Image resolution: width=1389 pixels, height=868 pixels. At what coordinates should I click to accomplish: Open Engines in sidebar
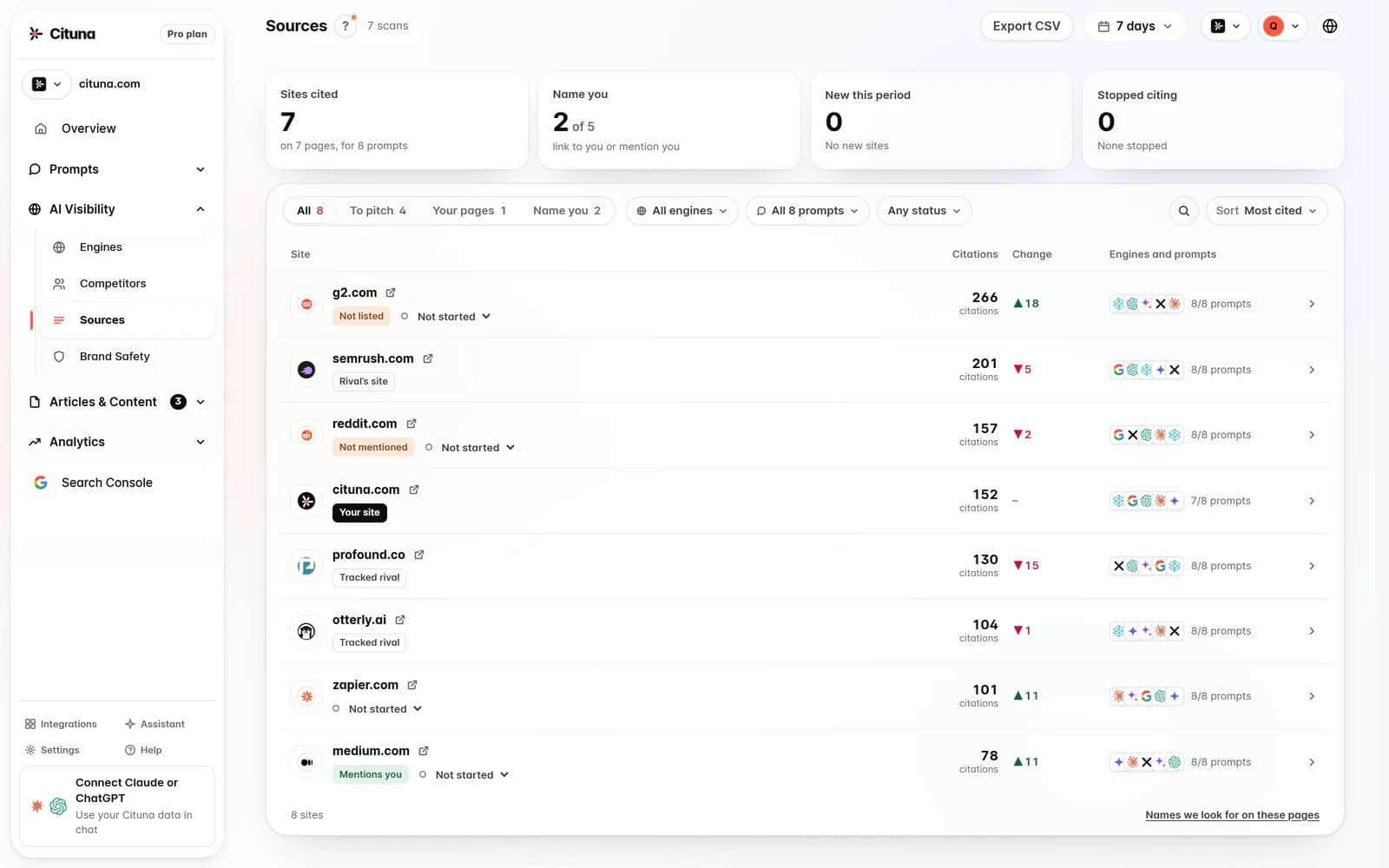click(128, 247)
